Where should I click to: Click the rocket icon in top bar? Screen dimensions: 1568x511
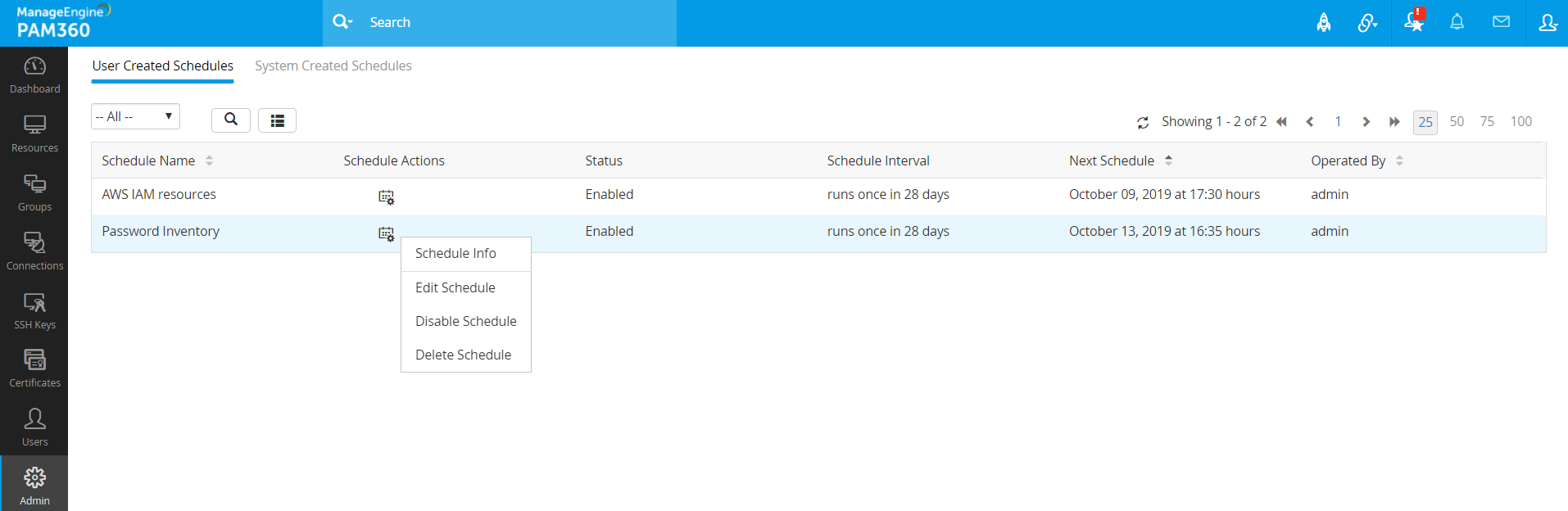click(x=1324, y=22)
